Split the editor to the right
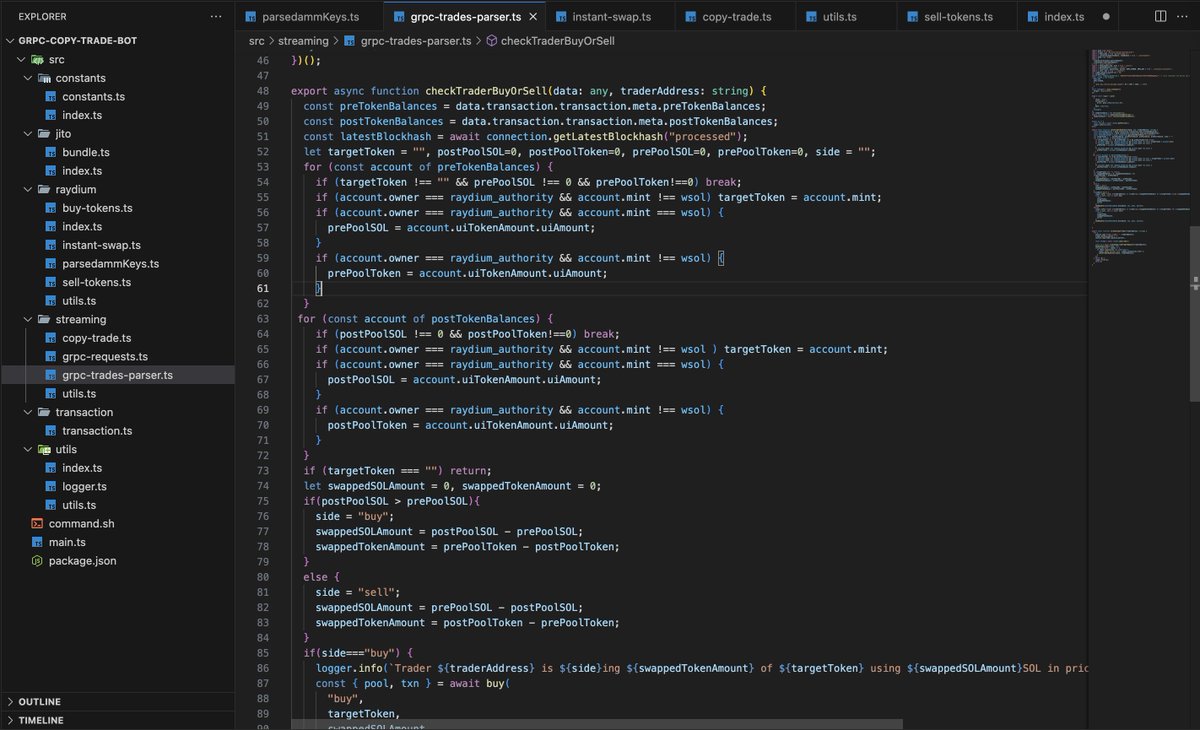The height and width of the screenshot is (730, 1200). [1160, 17]
